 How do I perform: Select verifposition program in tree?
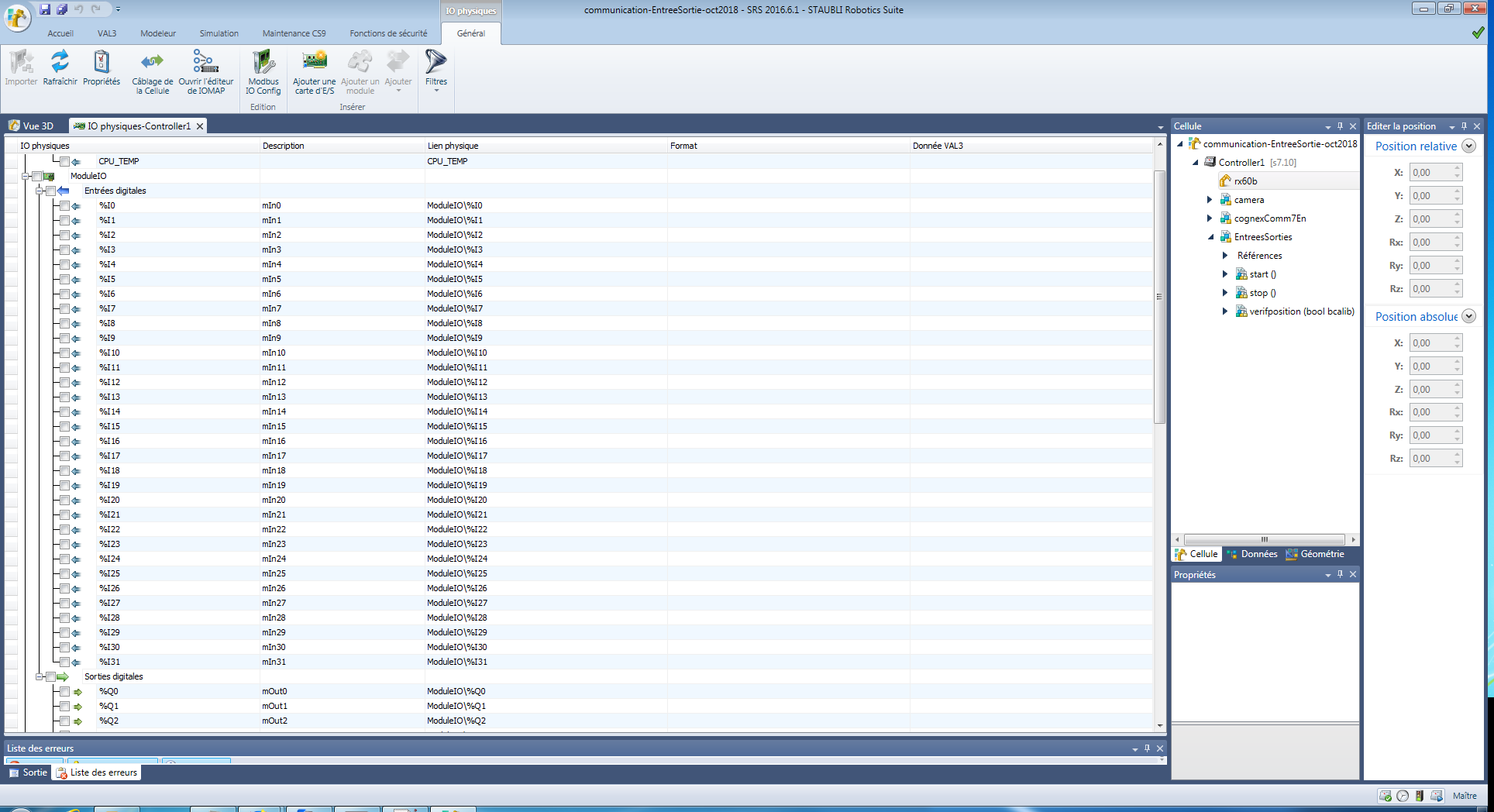tap(1301, 311)
